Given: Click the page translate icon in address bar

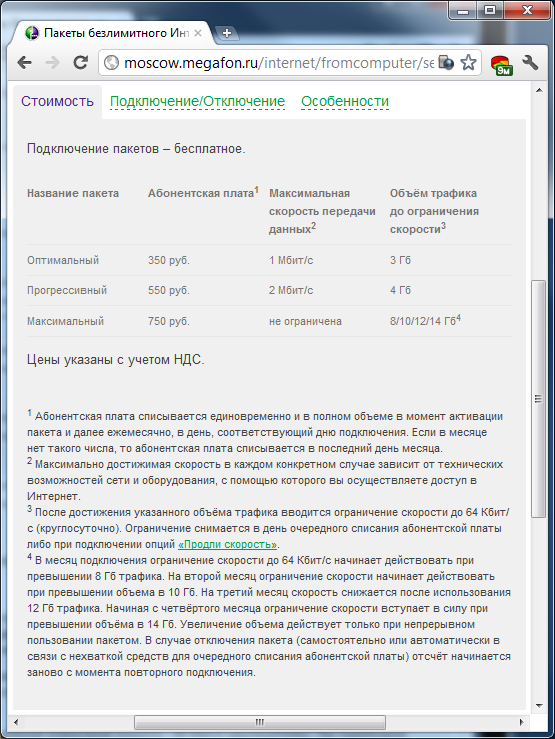Looking at the screenshot, I should coord(446,63).
